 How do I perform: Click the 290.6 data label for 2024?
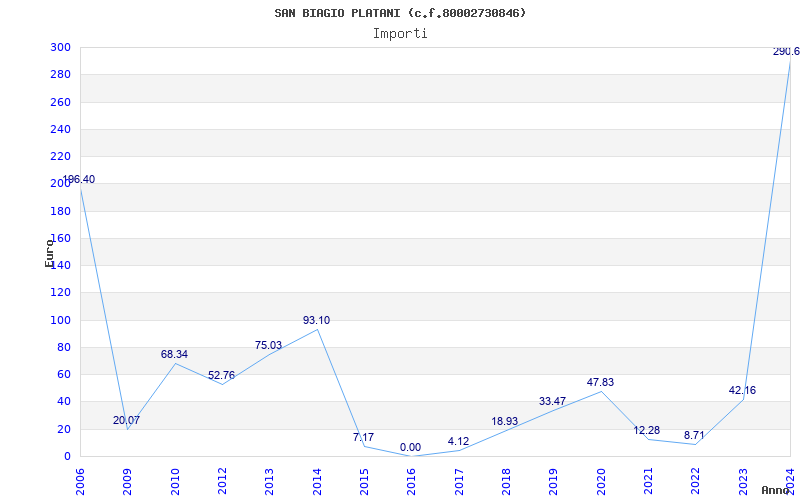tap(786, 52)
